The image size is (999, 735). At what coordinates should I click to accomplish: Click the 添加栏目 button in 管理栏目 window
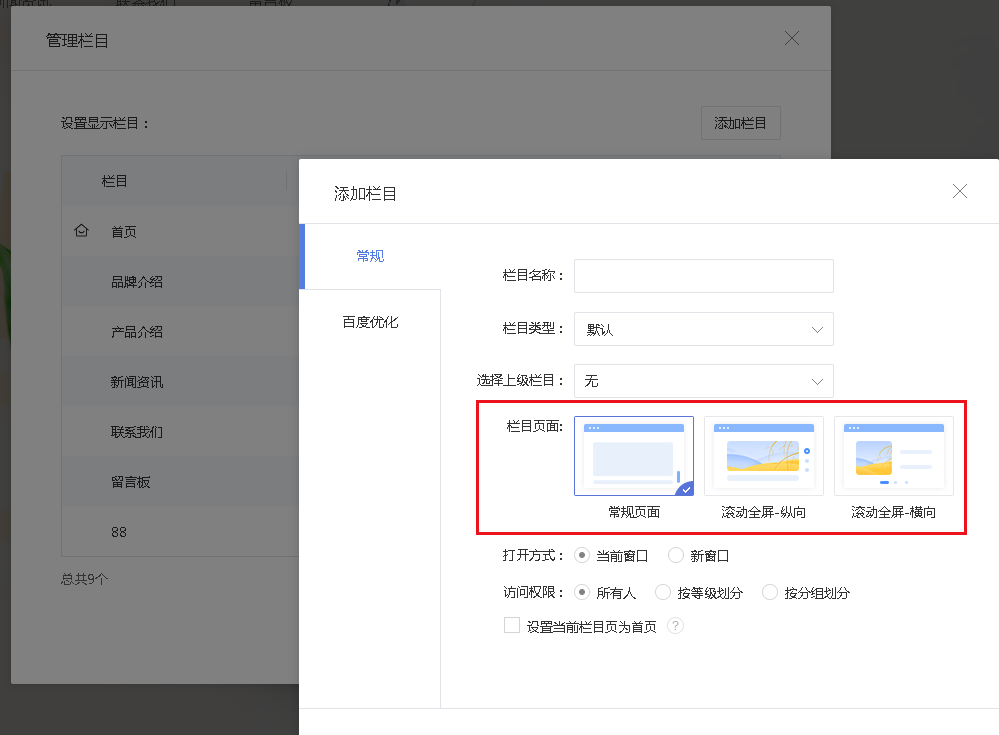click(740, 123)
